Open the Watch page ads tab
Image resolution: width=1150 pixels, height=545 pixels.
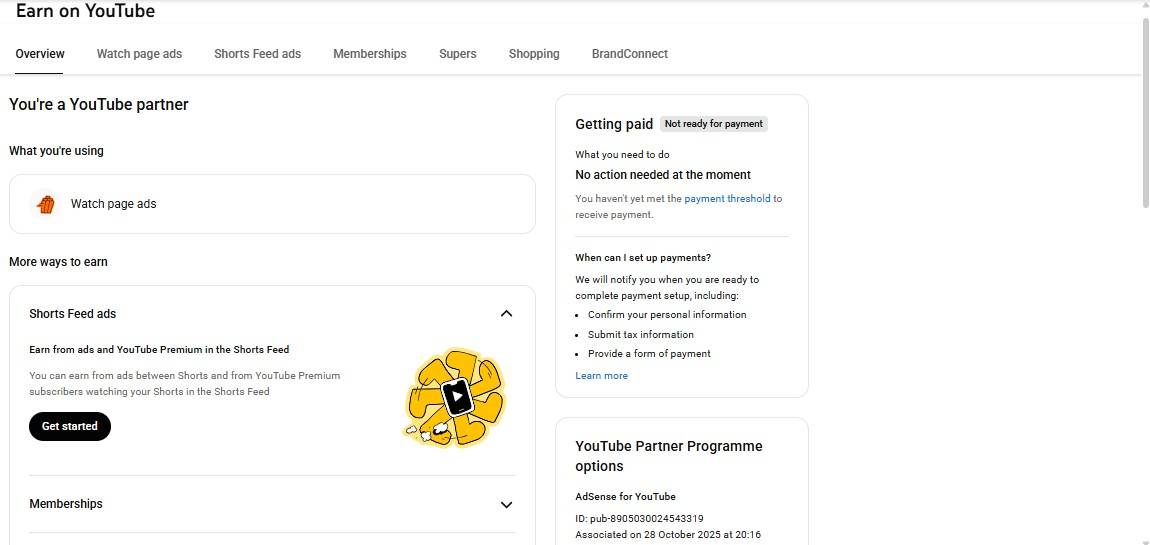[139, 54]
